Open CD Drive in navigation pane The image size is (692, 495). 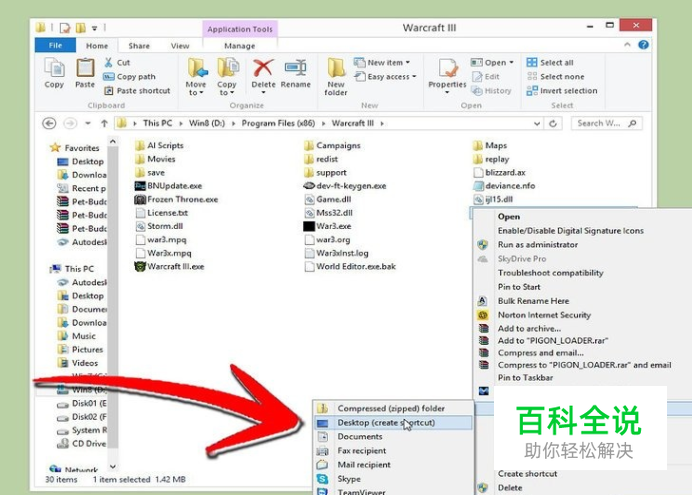[82, 444]
